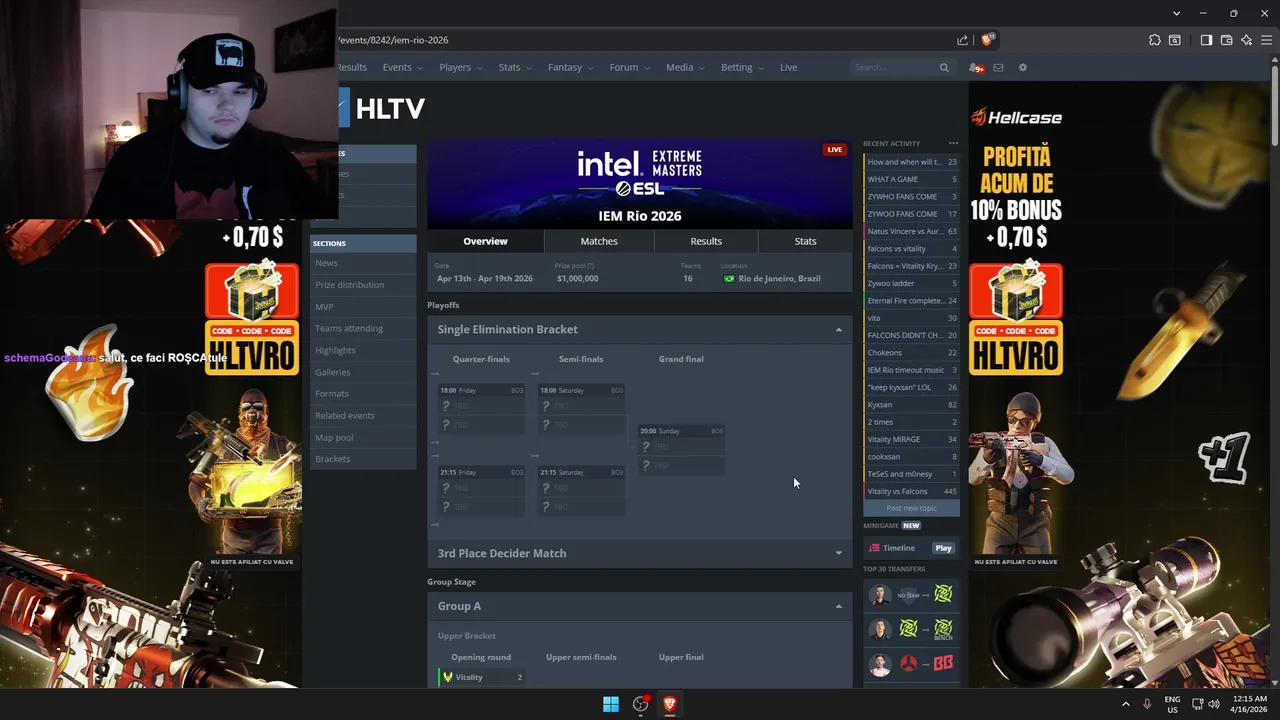1280x720 pixels.
Task: Open the Stats dropdown in the top navigation
Action: (x=516, y=67)
